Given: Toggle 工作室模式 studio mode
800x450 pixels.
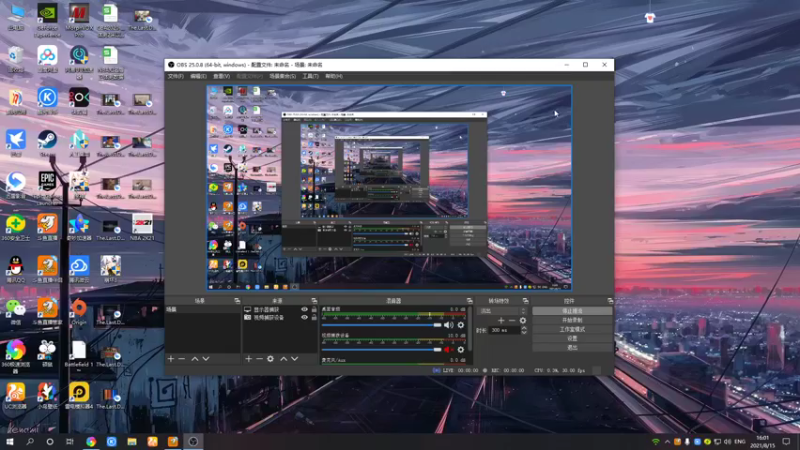Looking at the screenshot, I should (x=572, y=329).
